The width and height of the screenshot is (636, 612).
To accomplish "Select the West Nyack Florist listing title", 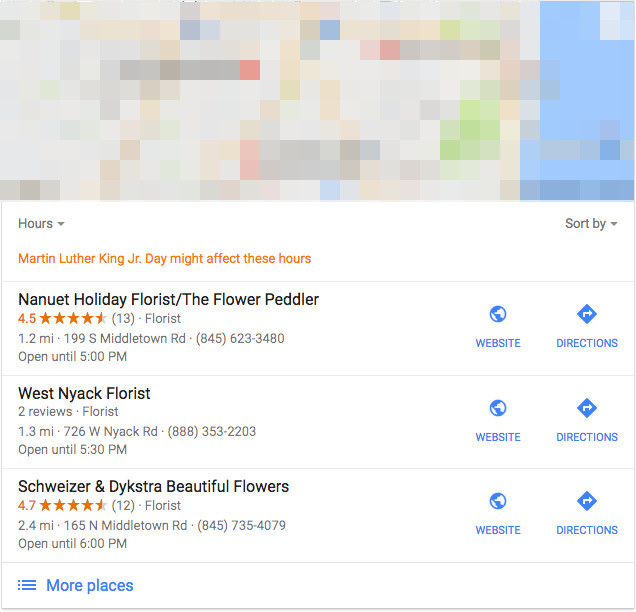I will click(x=84, y=393).
